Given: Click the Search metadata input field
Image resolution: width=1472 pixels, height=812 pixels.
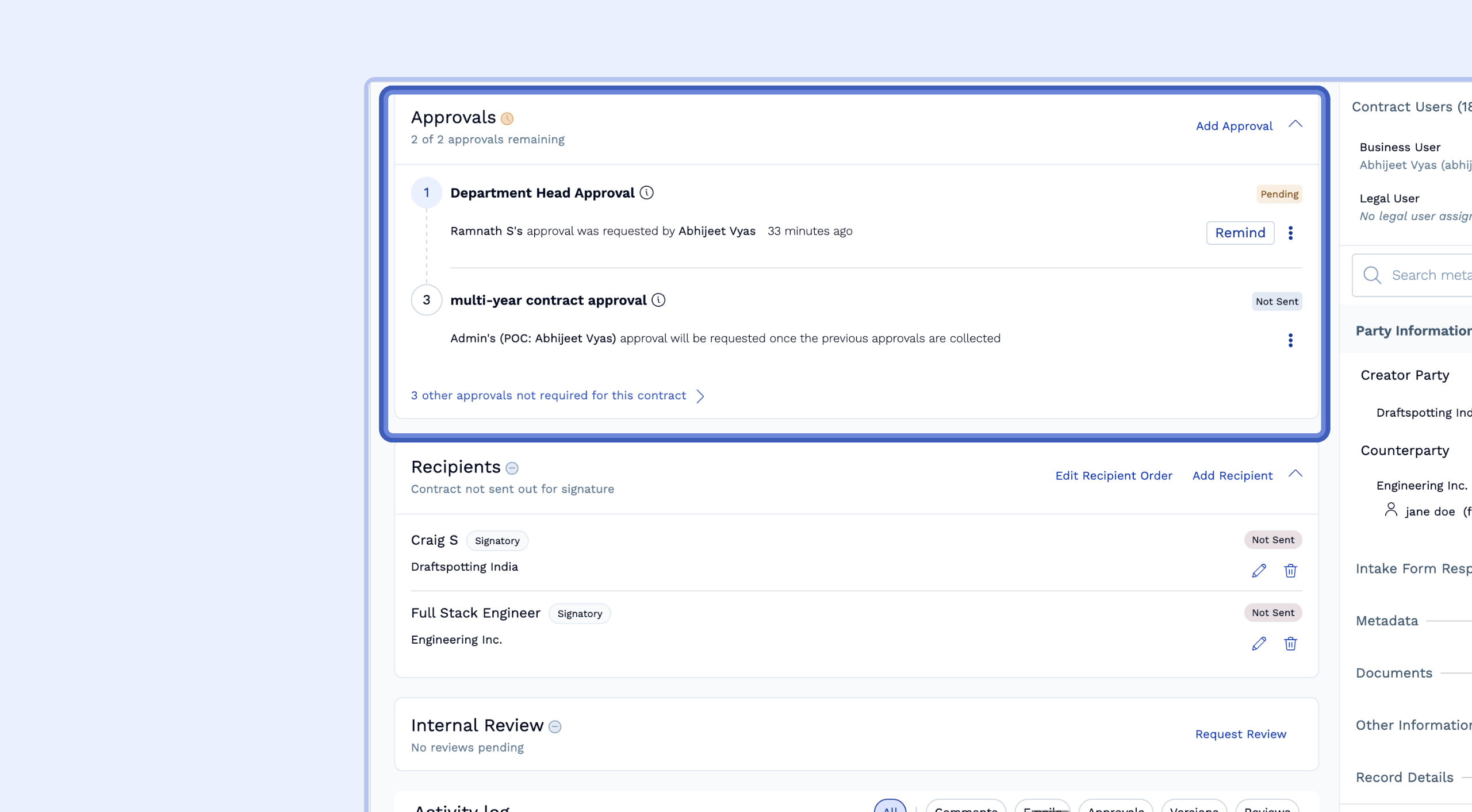Looking at the screenshot, I should pos(1431,275).
